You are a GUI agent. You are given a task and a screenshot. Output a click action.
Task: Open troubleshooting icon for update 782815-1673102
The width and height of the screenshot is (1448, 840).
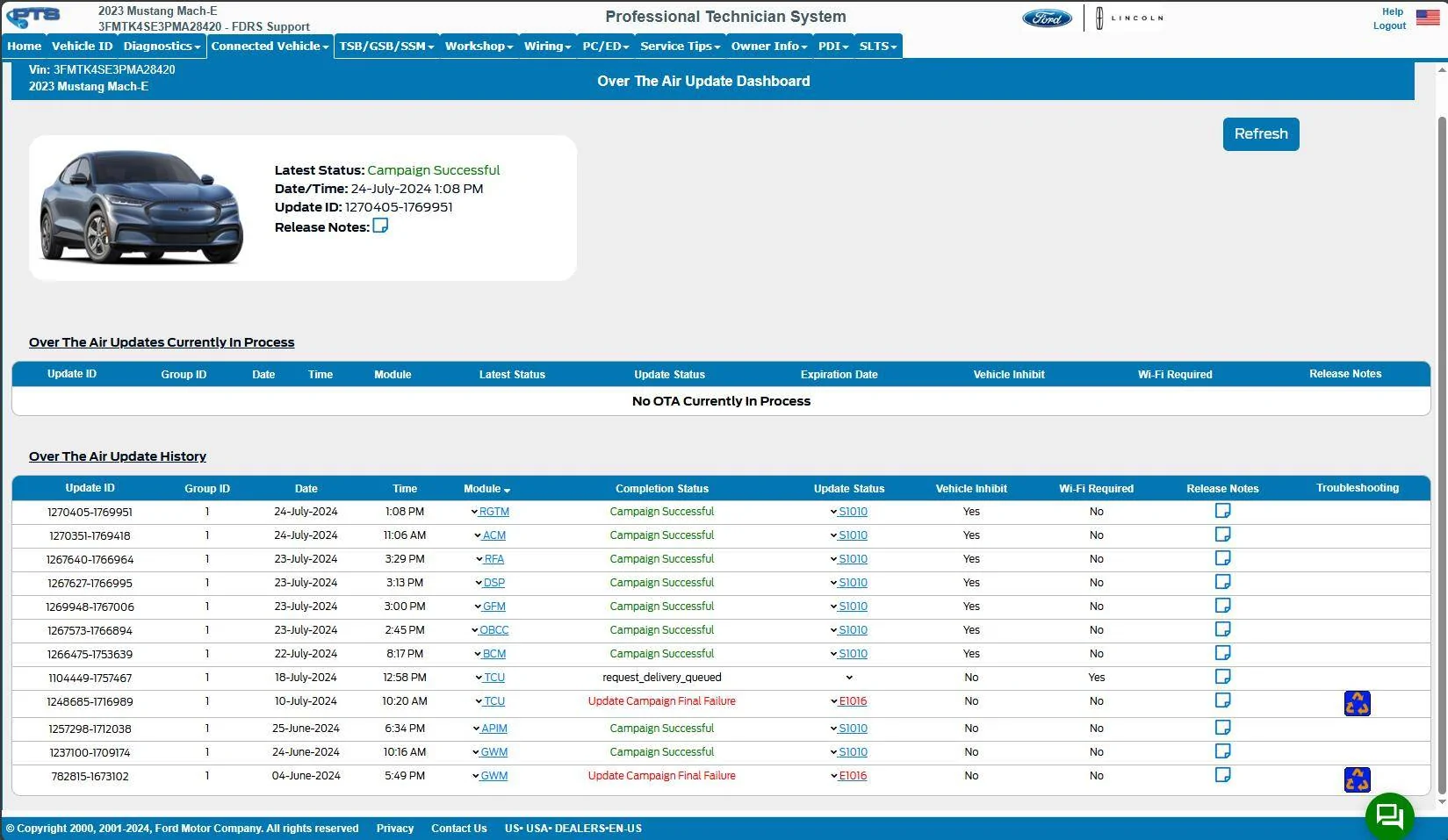tap(1357, 779)
